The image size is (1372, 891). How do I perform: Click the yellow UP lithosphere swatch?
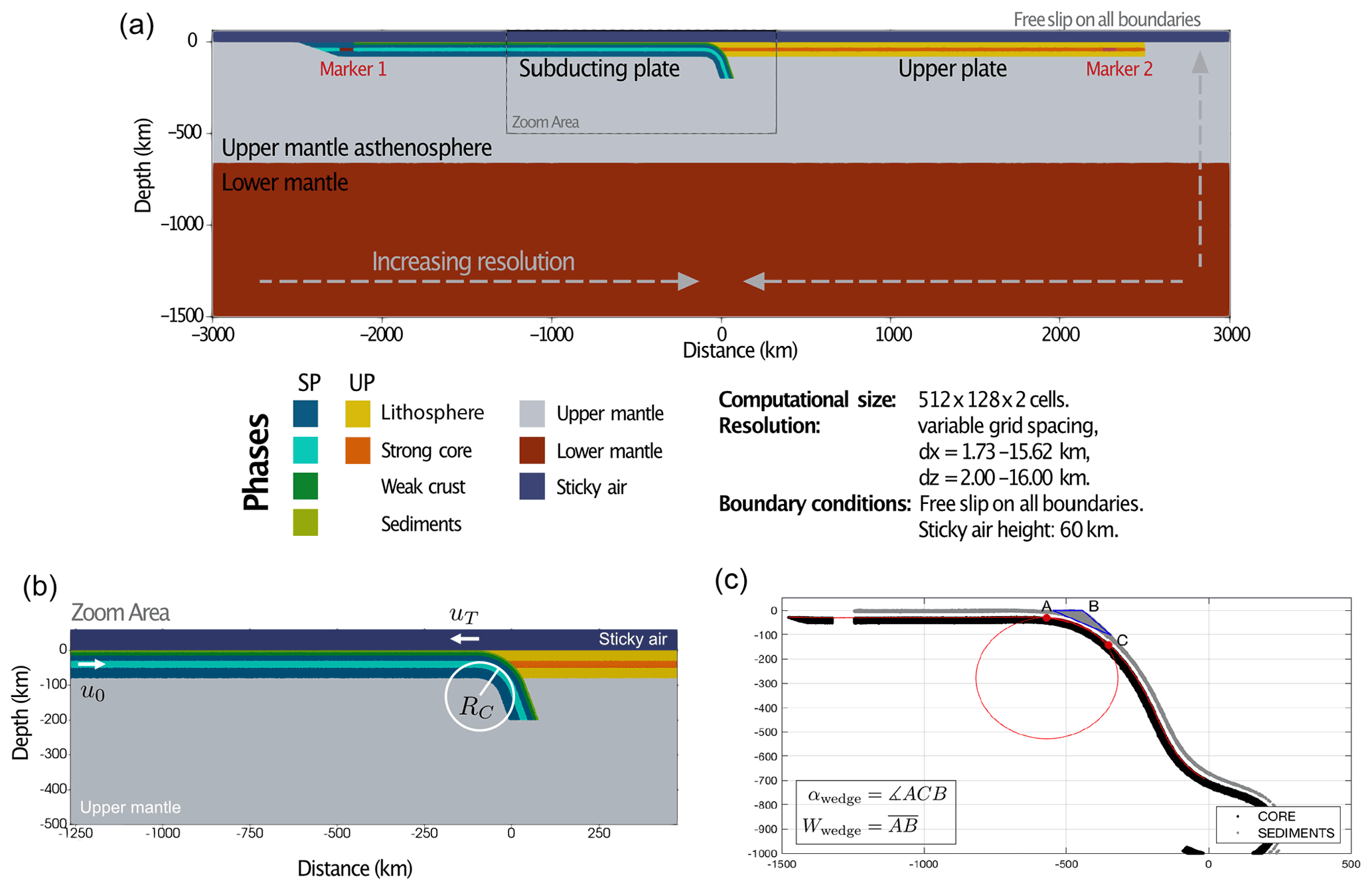(x=358, y=413)
